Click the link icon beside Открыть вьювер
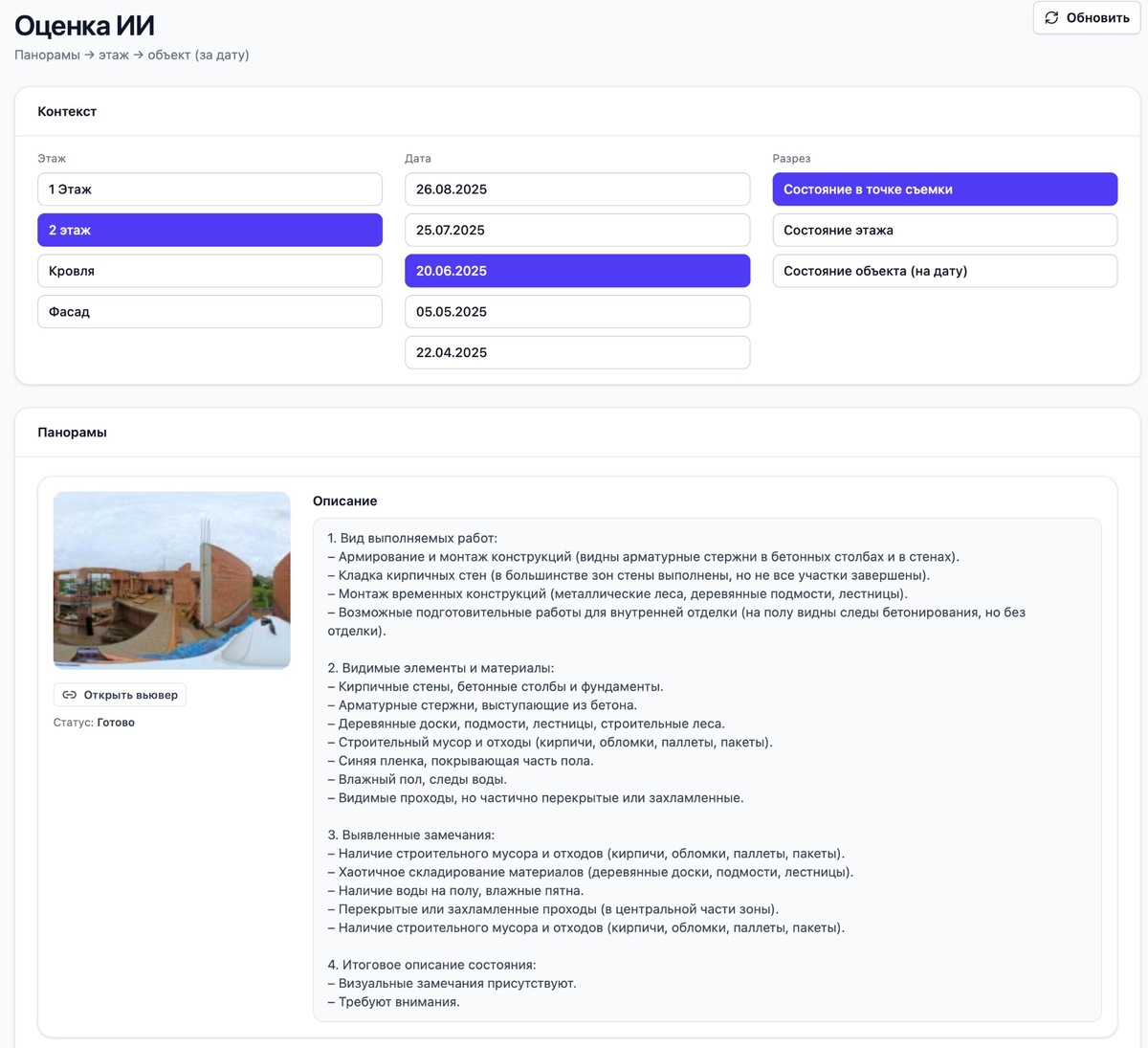Screen dimensions: 1148x1048 [x=70, y=695]
